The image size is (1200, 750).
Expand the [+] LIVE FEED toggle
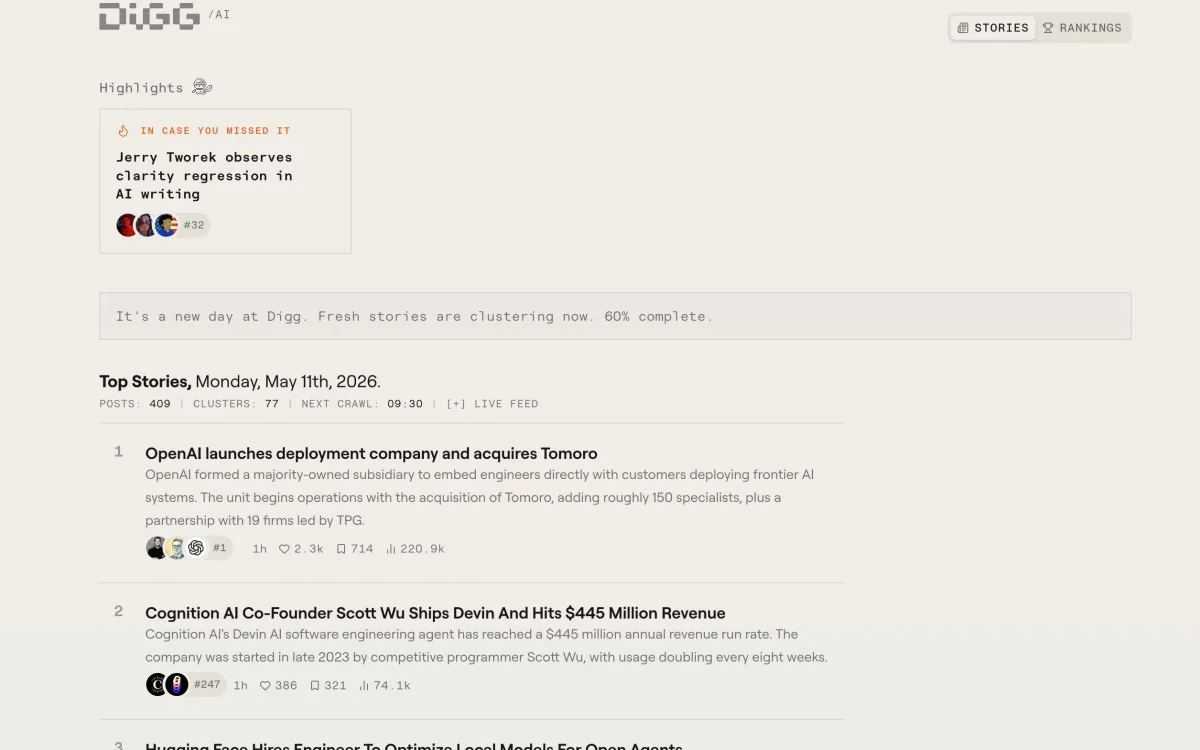click(492, 404)
